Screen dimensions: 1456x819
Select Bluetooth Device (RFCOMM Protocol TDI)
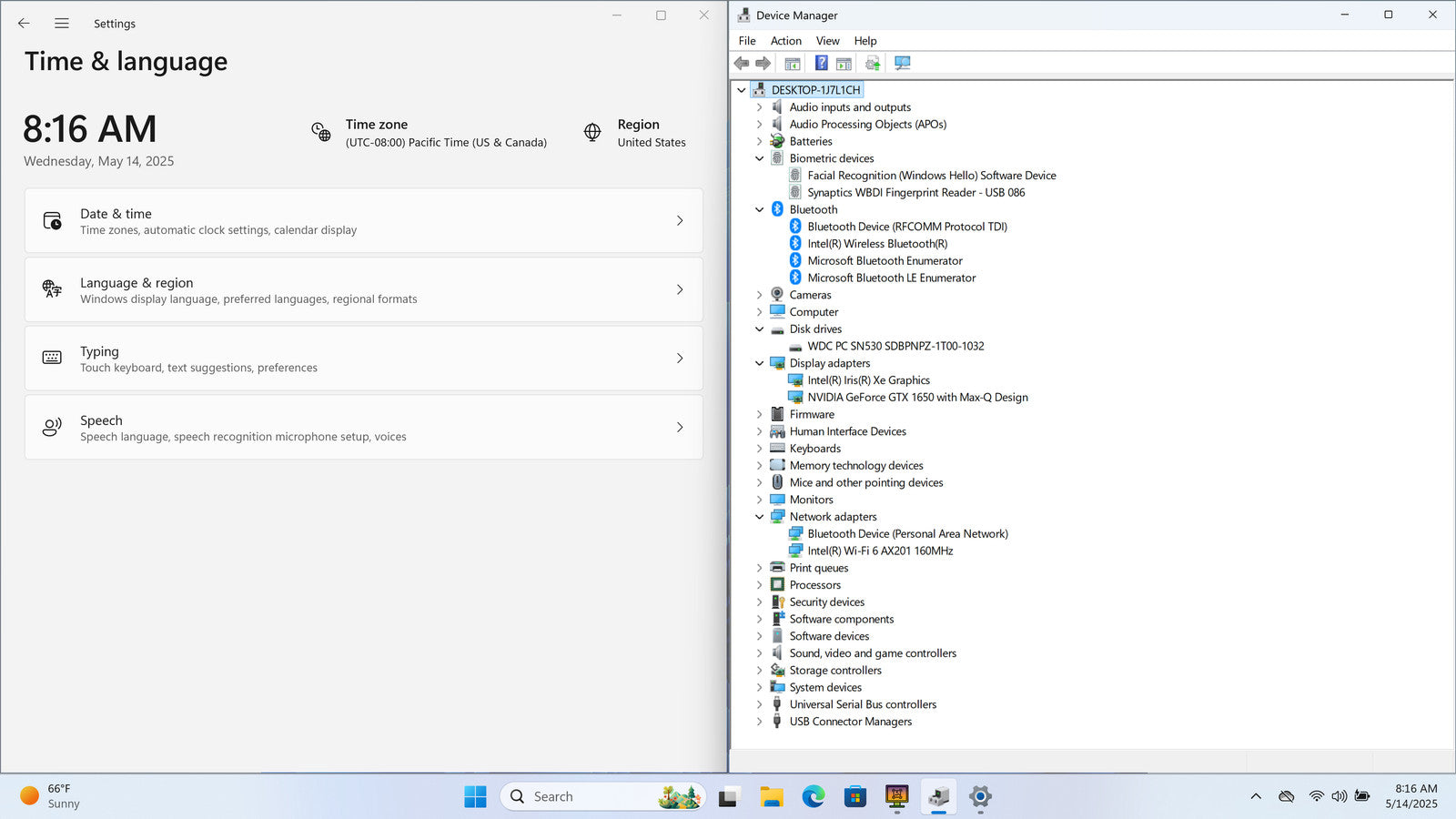point(907,227)
